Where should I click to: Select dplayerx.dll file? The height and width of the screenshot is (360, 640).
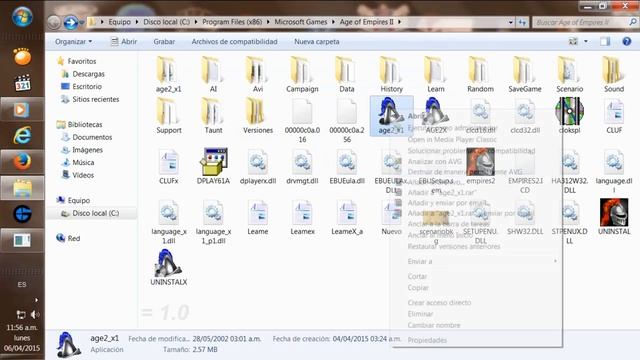[x=258, y=167]
